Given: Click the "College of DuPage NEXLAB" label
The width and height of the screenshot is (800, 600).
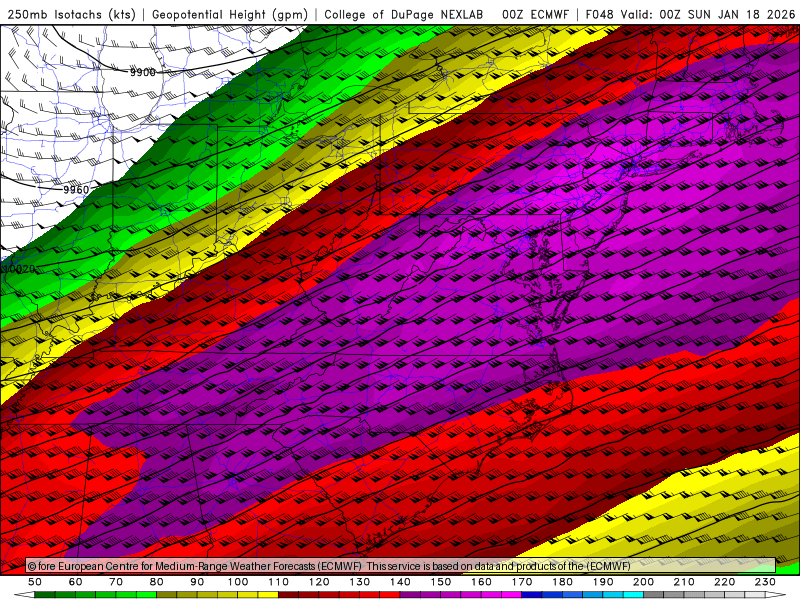Looking at the screenshot, I should click(x=404, y=14).
